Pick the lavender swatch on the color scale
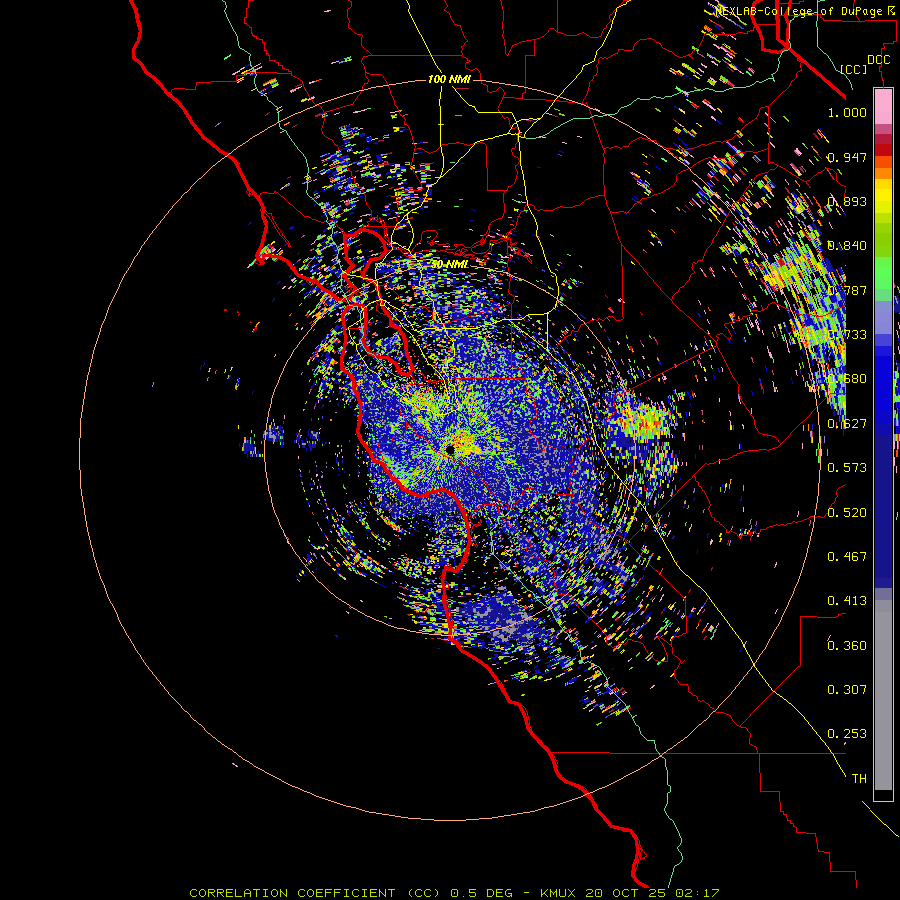Image resolution: width=900 pixels, height=900 pixels. point(883,317)
